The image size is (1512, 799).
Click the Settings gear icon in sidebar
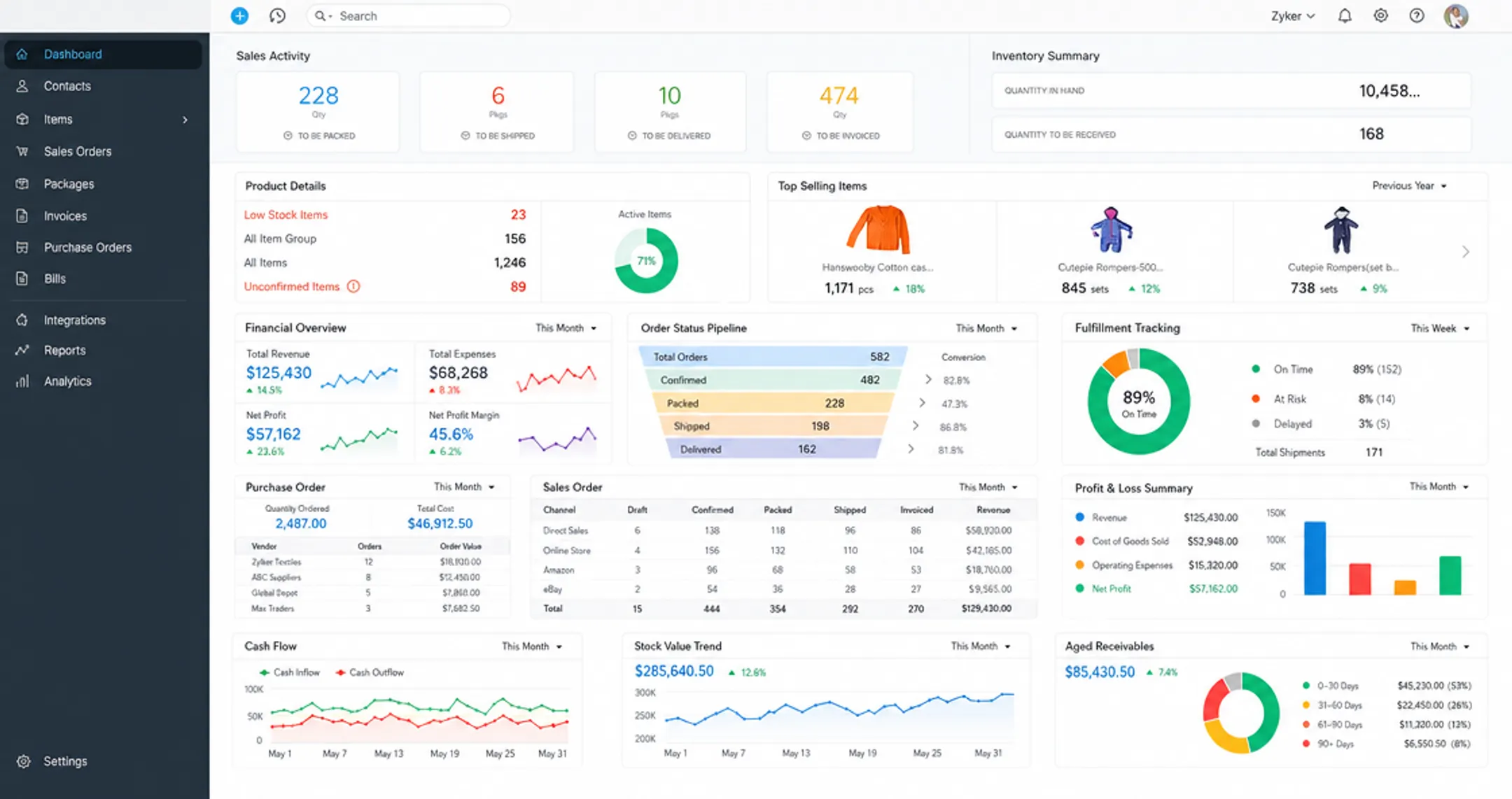tap(23, 761)
